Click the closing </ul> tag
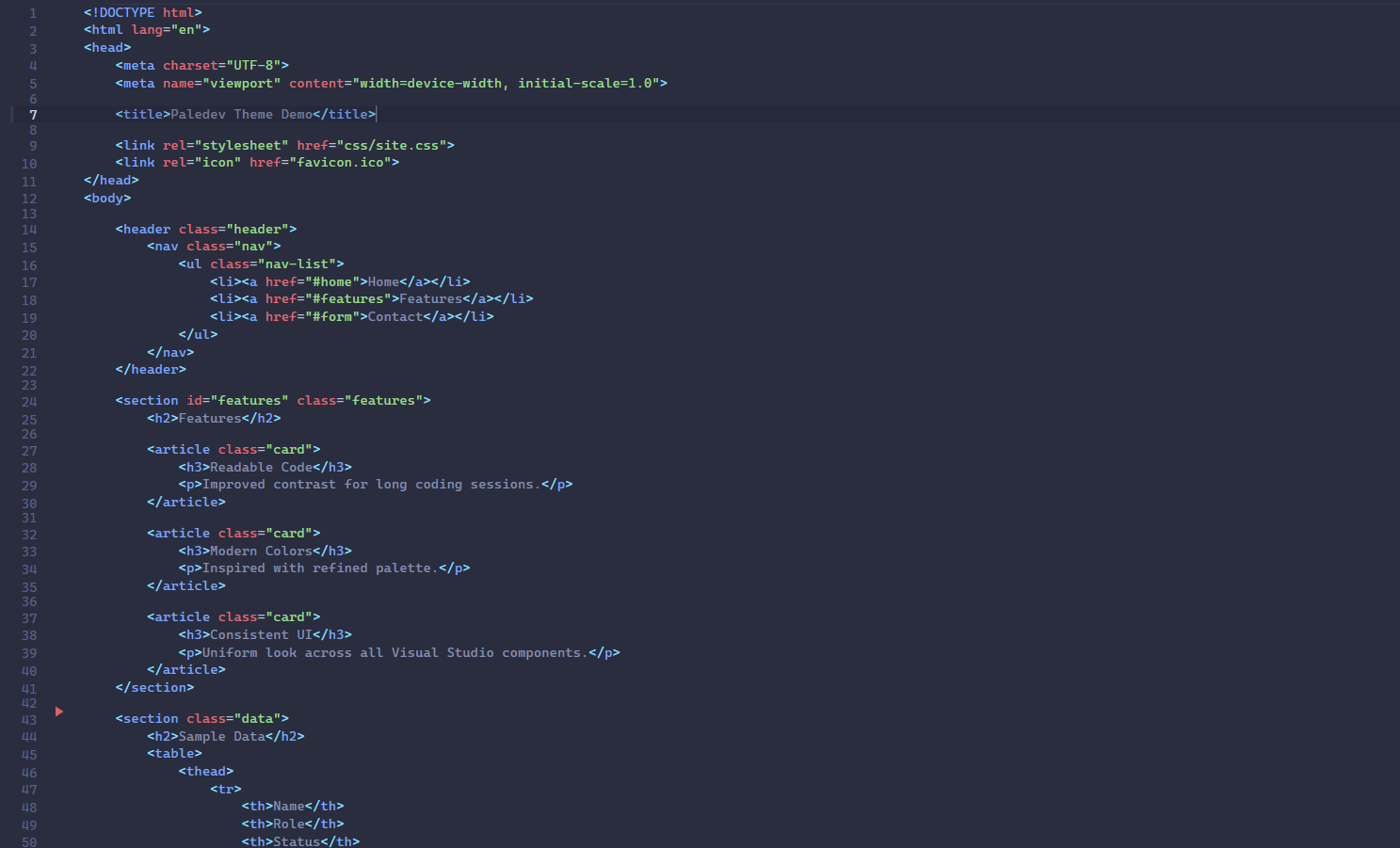 point(199,334)
